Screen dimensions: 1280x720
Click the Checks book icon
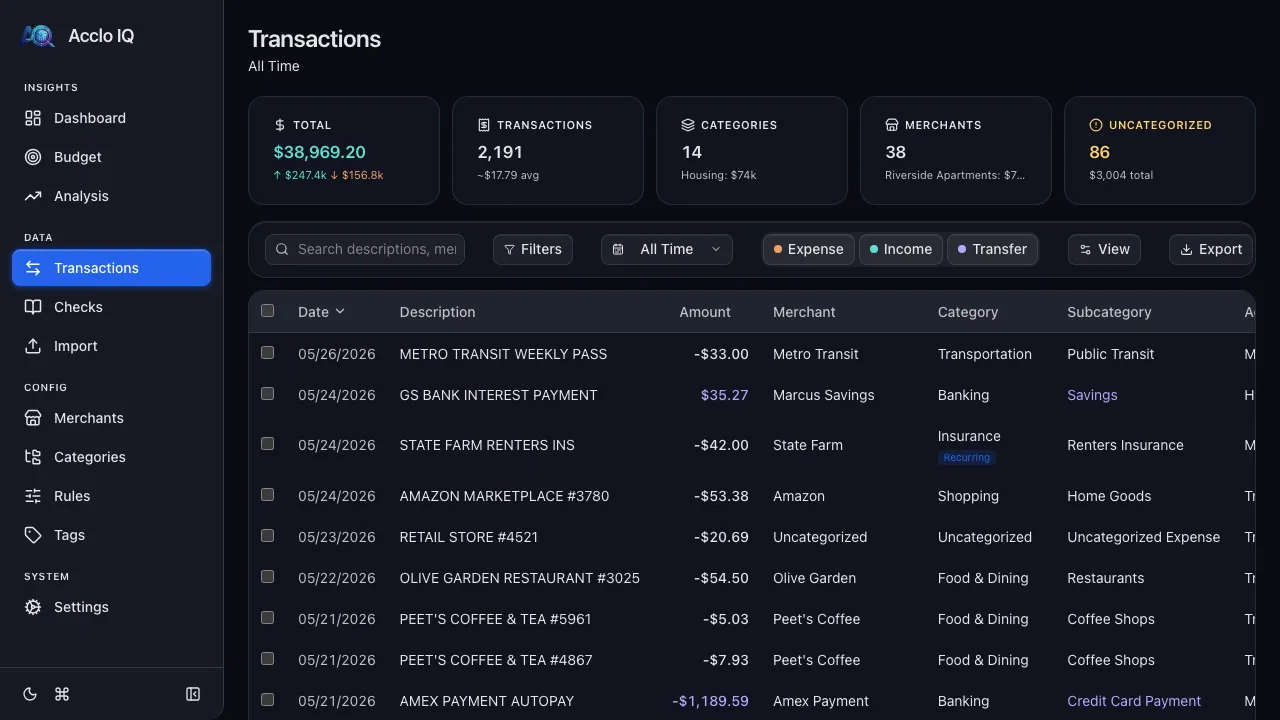(33, 307)
